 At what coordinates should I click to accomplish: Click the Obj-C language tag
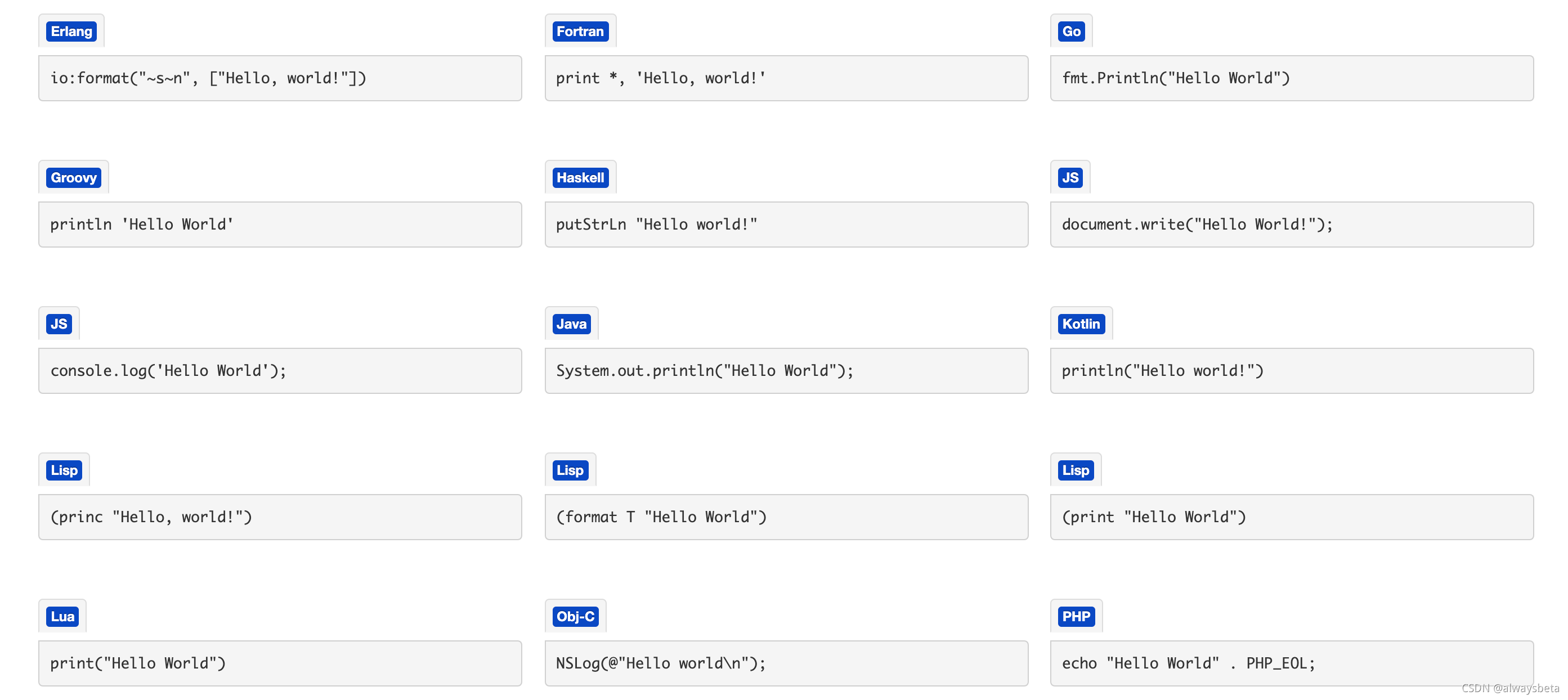point(575,617)
